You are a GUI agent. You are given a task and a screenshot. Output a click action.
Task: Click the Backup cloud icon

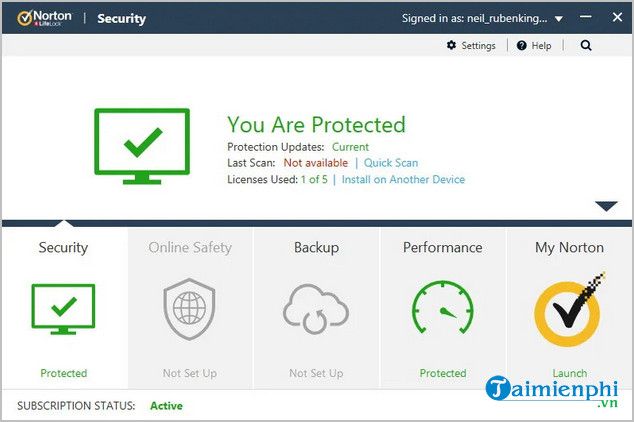coord(316,309)
